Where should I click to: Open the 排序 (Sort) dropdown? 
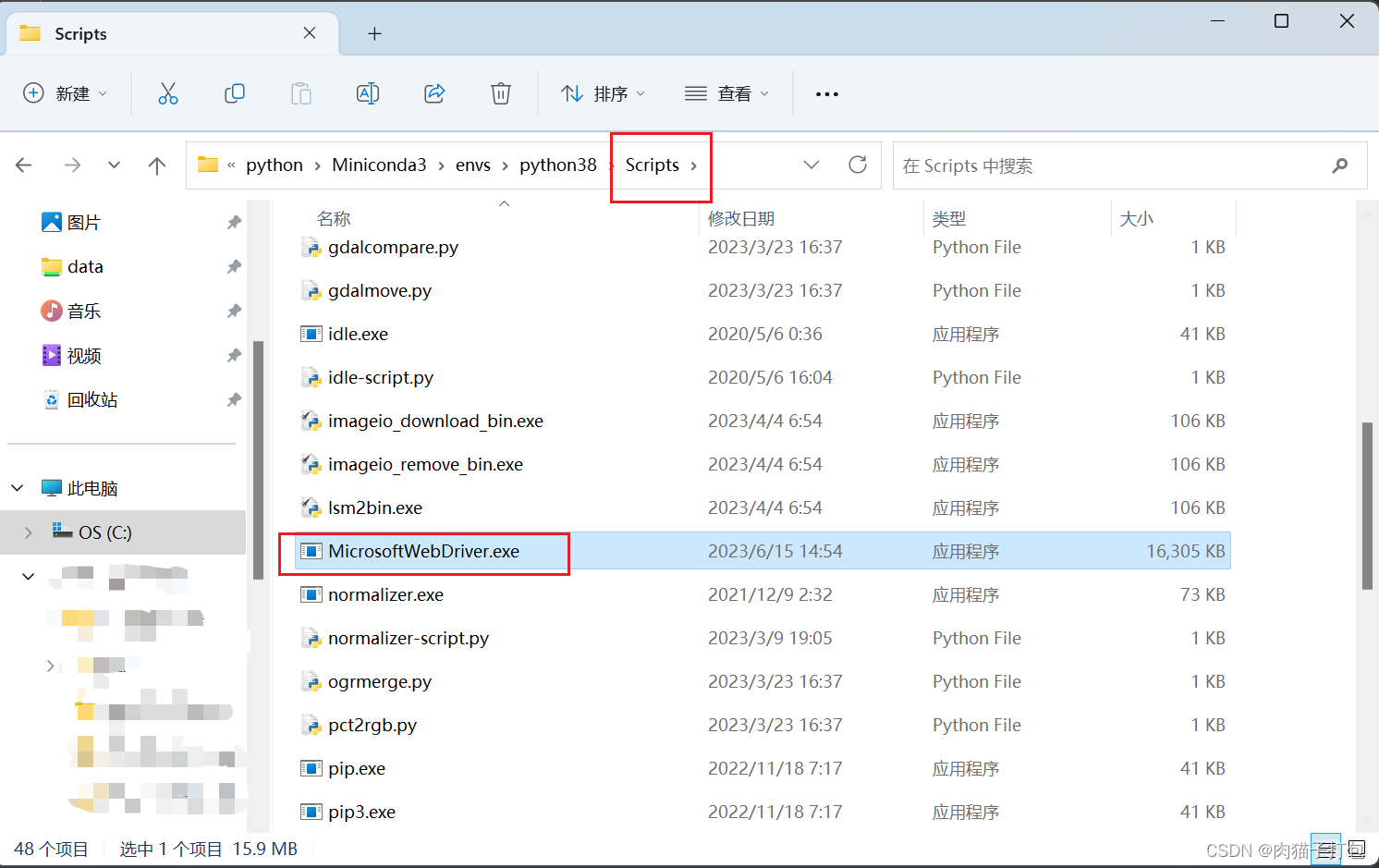[603, 93]
